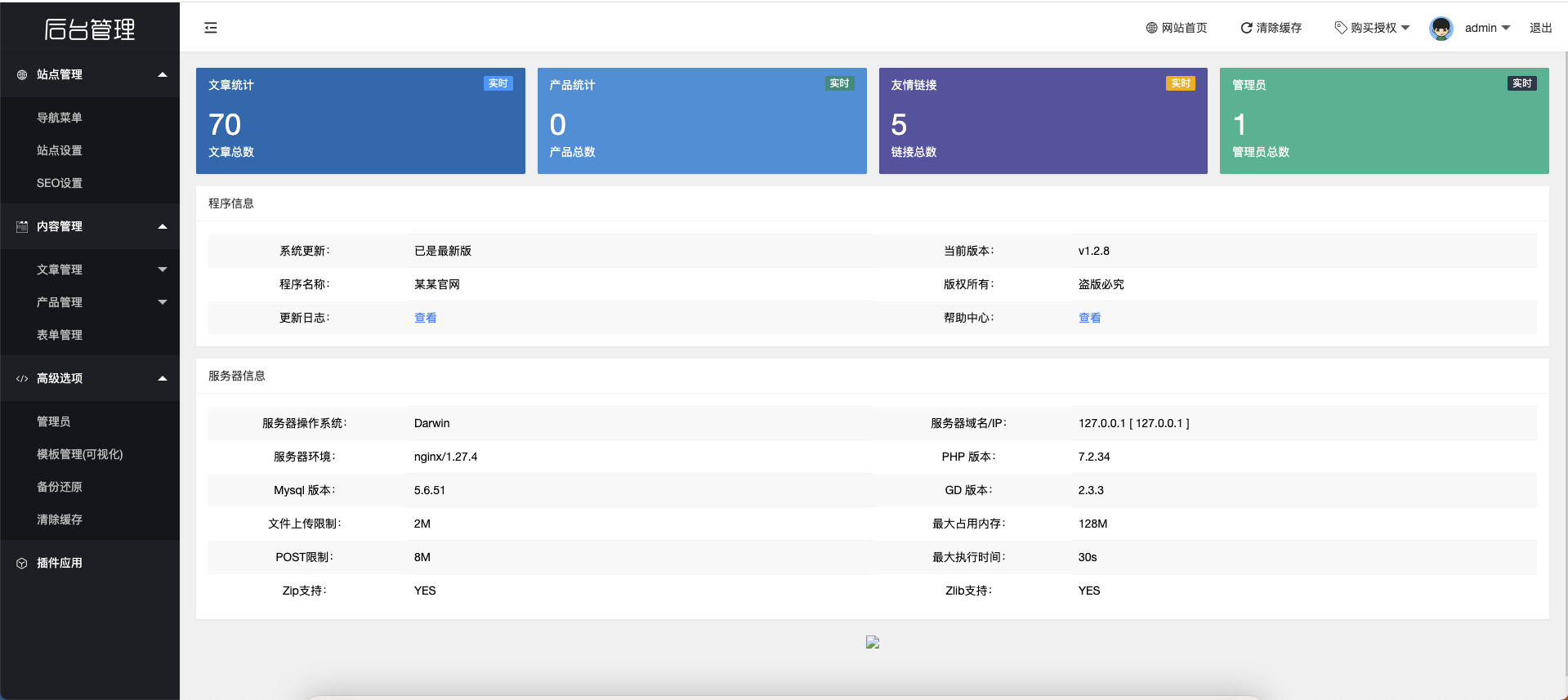Click the copyright value 盗版必究
Screen dimensions: 1568x700
[x=1101, y=284]
